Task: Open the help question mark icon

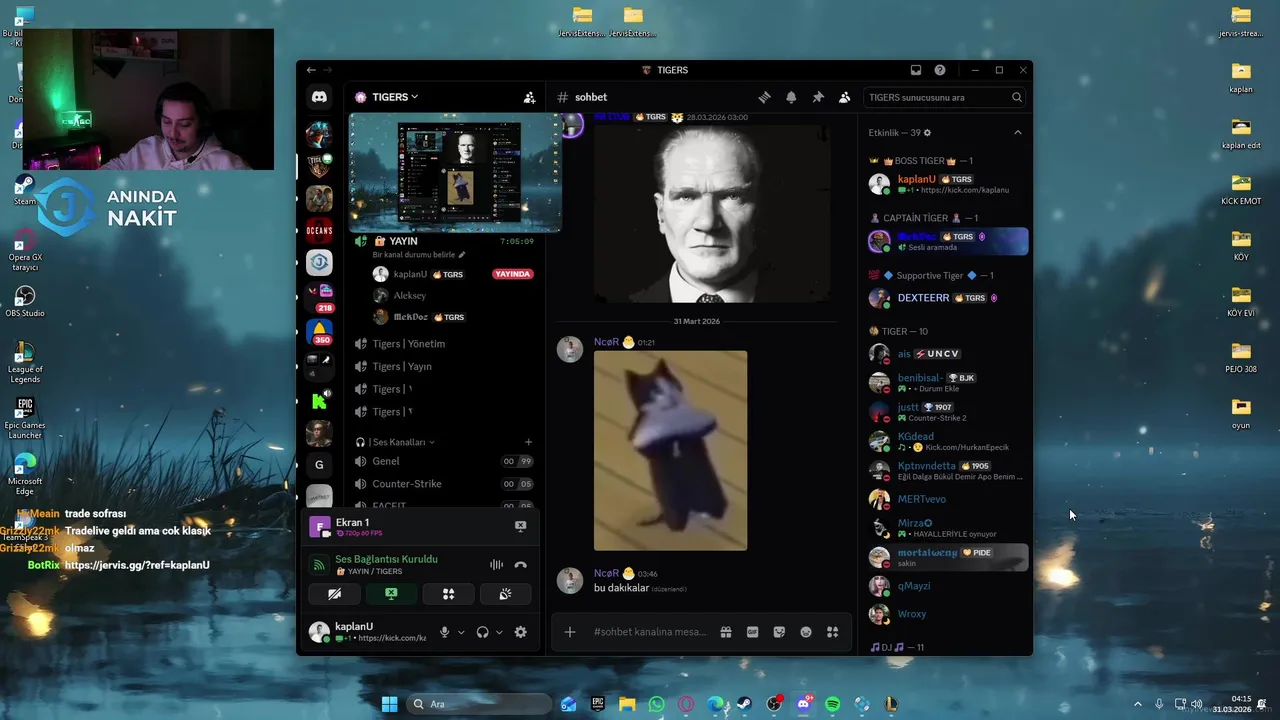Action: point(940,70)
